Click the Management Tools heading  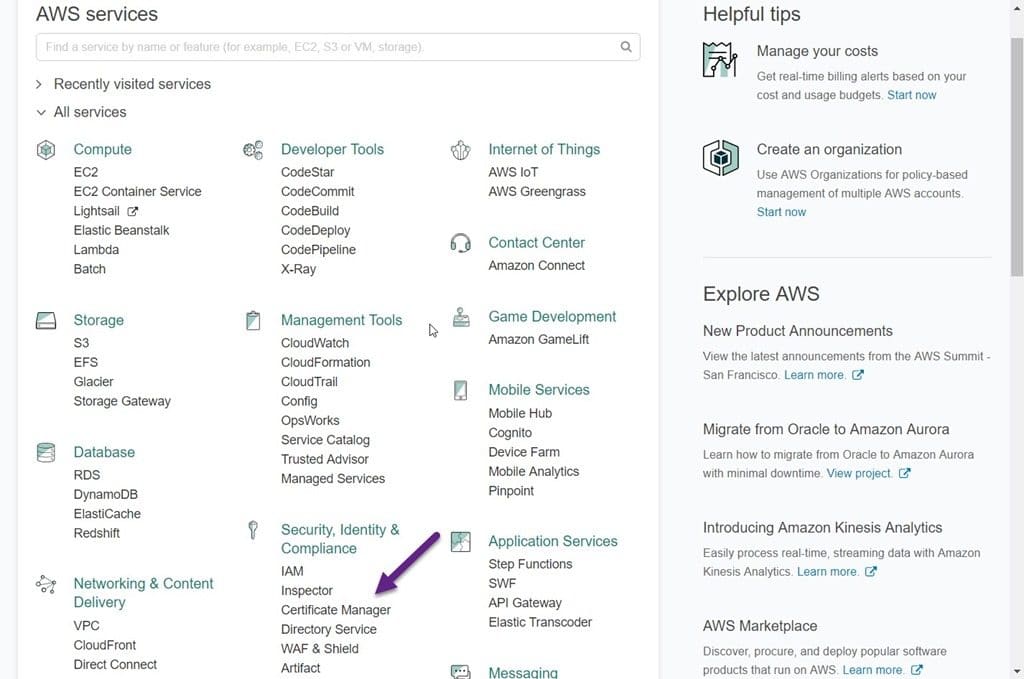point(342,321)
